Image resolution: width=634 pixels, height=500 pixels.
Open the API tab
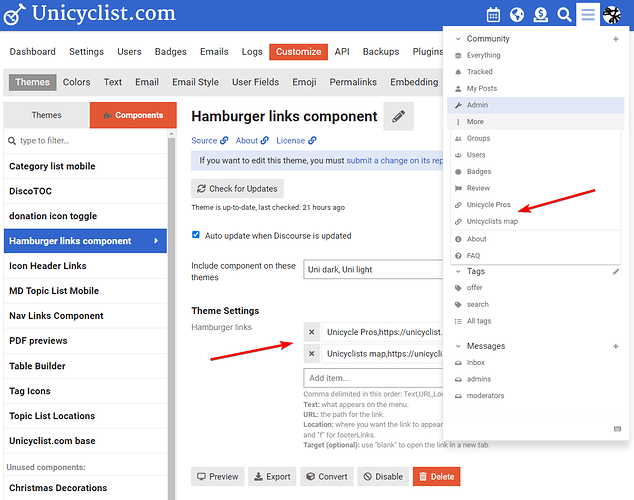tap(342, 52)
